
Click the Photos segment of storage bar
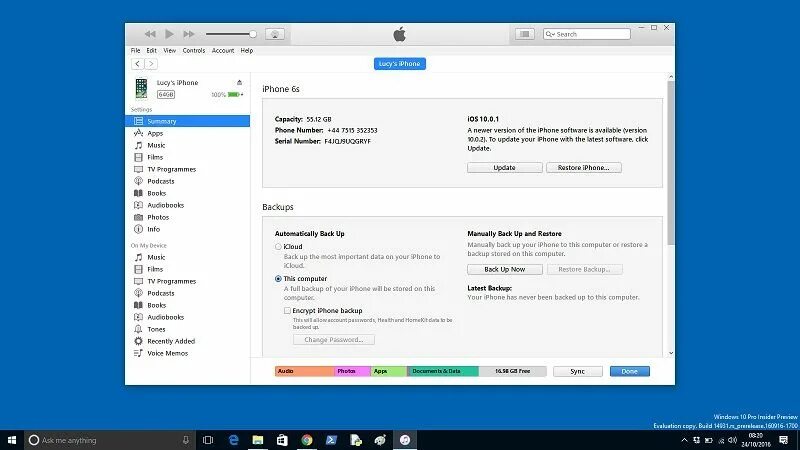(x=352, y=371)
